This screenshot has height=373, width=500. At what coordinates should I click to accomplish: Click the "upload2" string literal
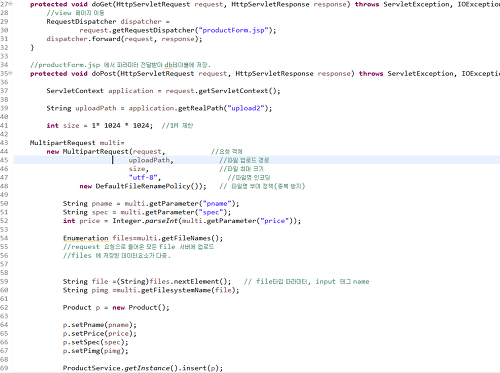246,108
